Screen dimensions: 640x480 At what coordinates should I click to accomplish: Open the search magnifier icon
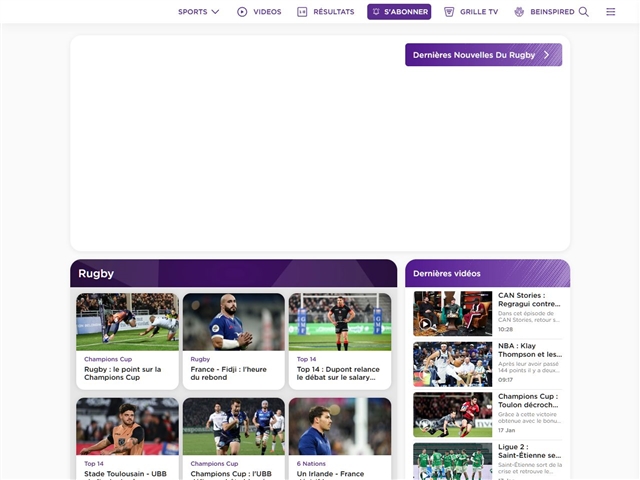584,12
